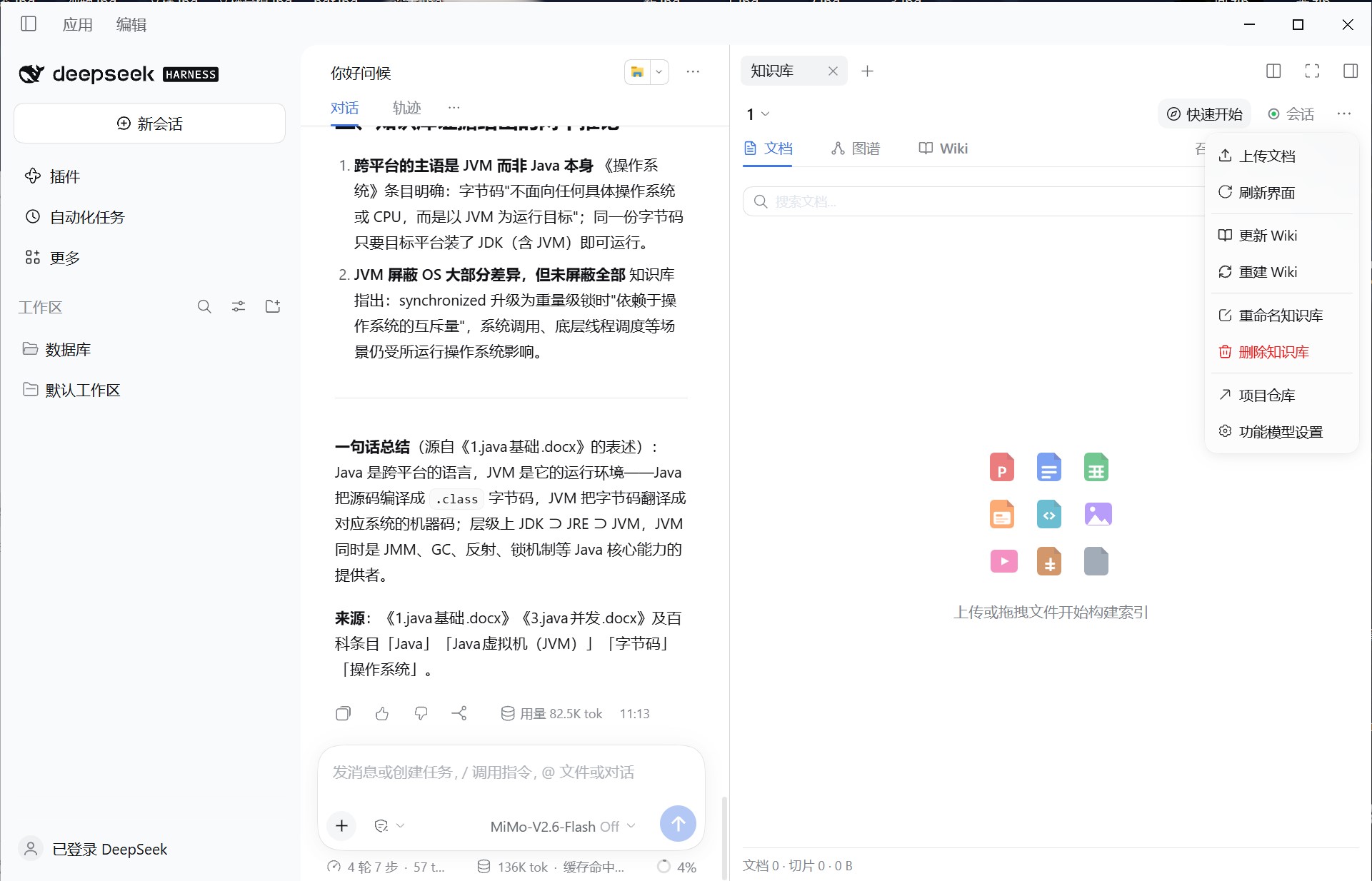Switch to the 对话 tab

(345, 108)
